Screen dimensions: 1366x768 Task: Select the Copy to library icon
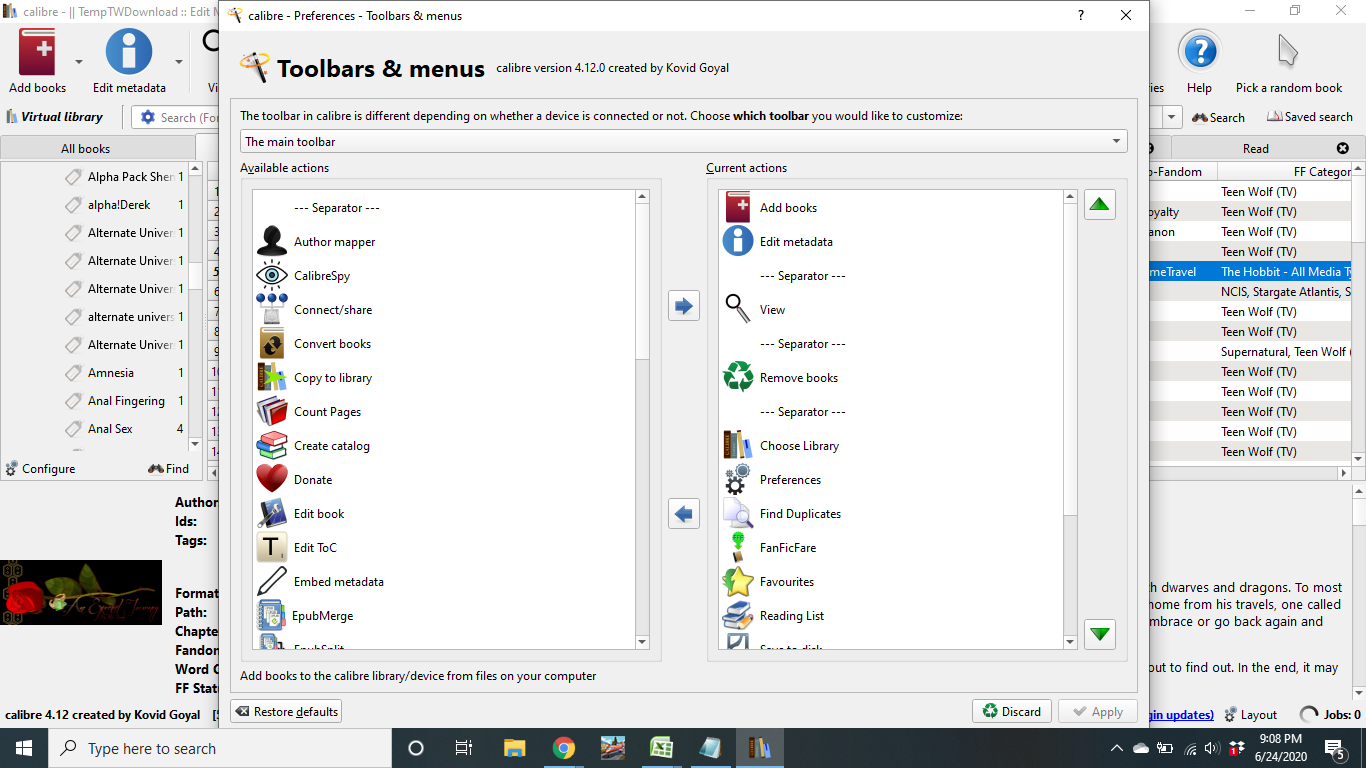coord(272,378)
